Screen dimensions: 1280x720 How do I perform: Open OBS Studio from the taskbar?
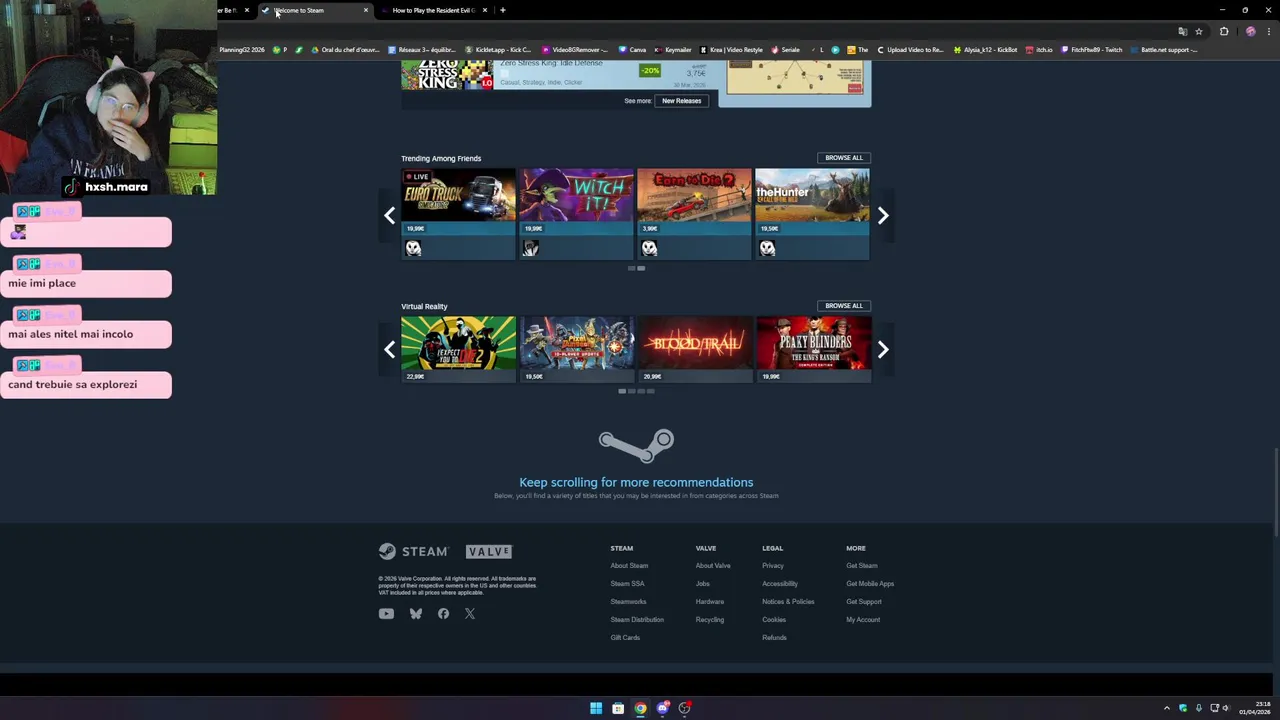pyautogui.click(x=684, y=708)
